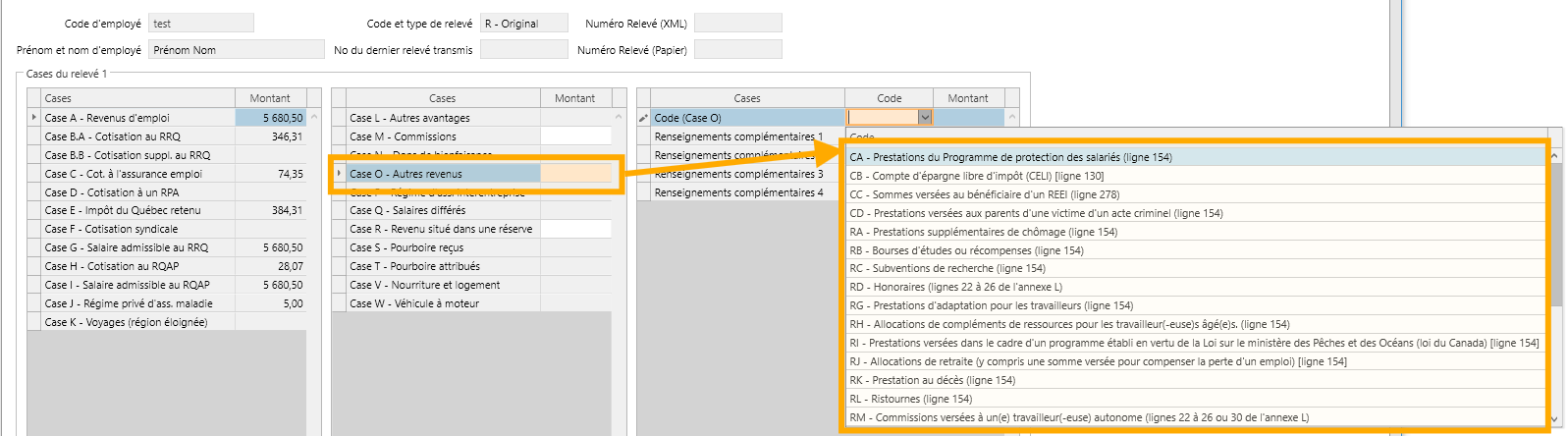The width and height of the screenshot is (1568, 436).
Task: Click the Case O - Autres revenus amount cell
Action: tap(576, 174)
